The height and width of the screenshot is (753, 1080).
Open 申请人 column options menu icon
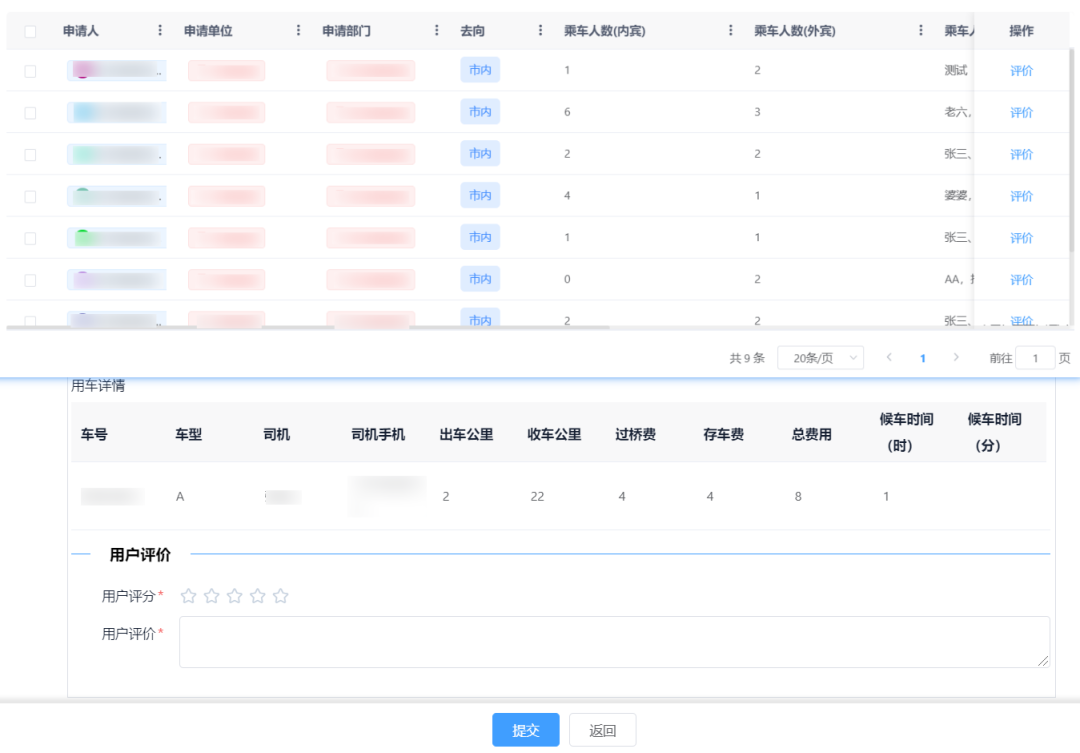coord(160,31)
